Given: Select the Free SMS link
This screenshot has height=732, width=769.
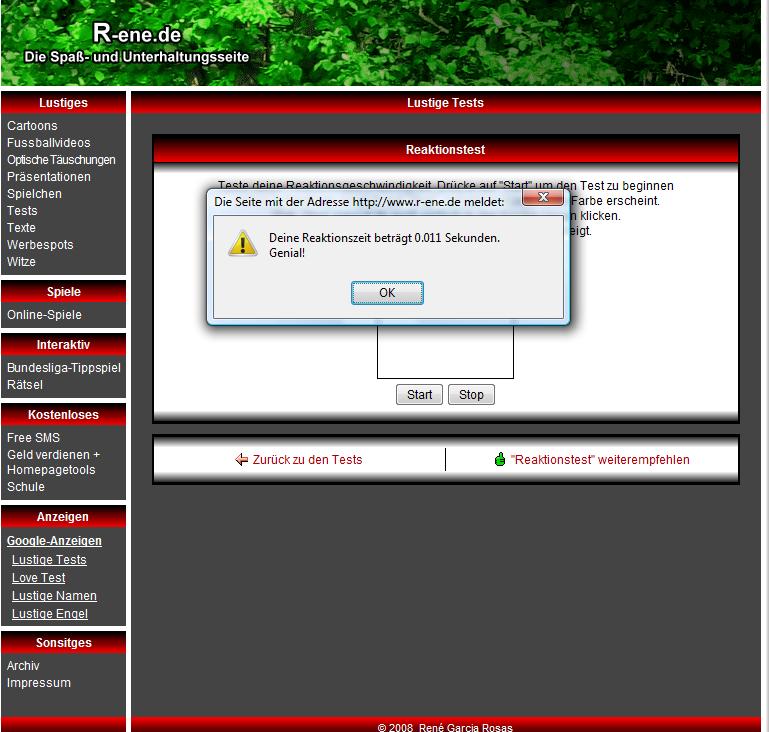Looking at the screenshot, I should tap(33, 438).
